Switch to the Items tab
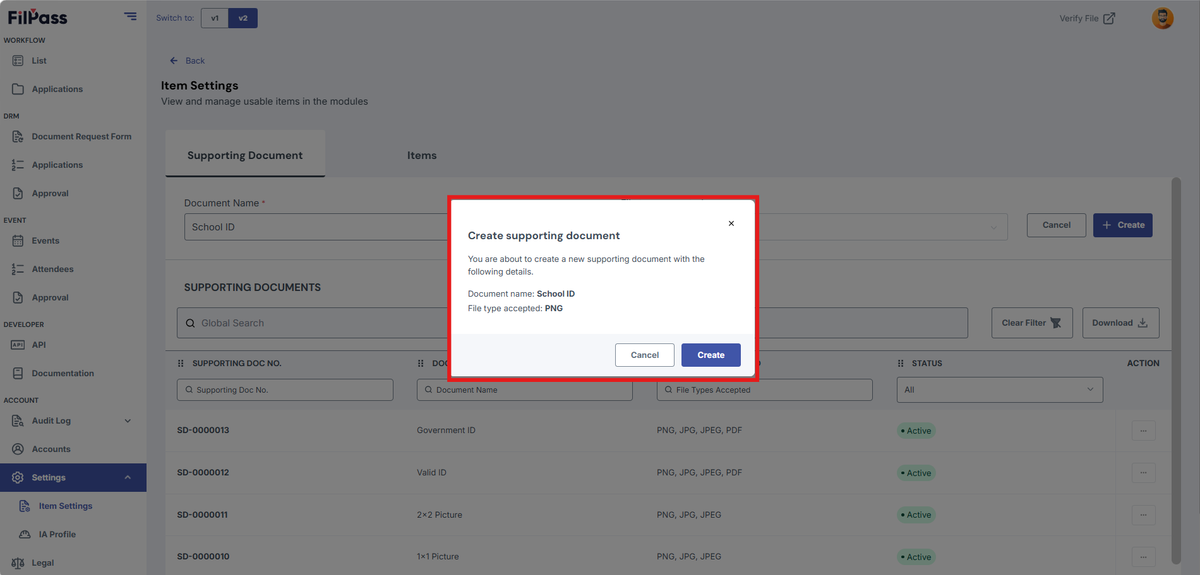The width and height of the screenshot is (1200, 575). click(422, 155)
